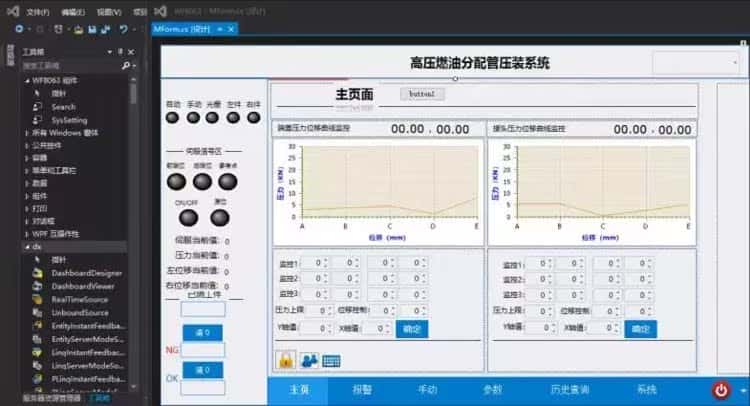Select the EntityServerModeS... toolbox item
The image size is (750, 406).
click(88, 339)
